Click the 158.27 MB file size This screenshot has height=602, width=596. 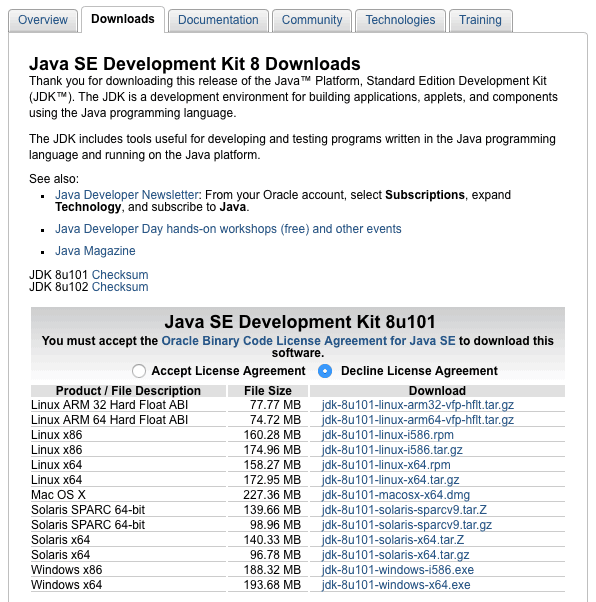coord(272,465)
